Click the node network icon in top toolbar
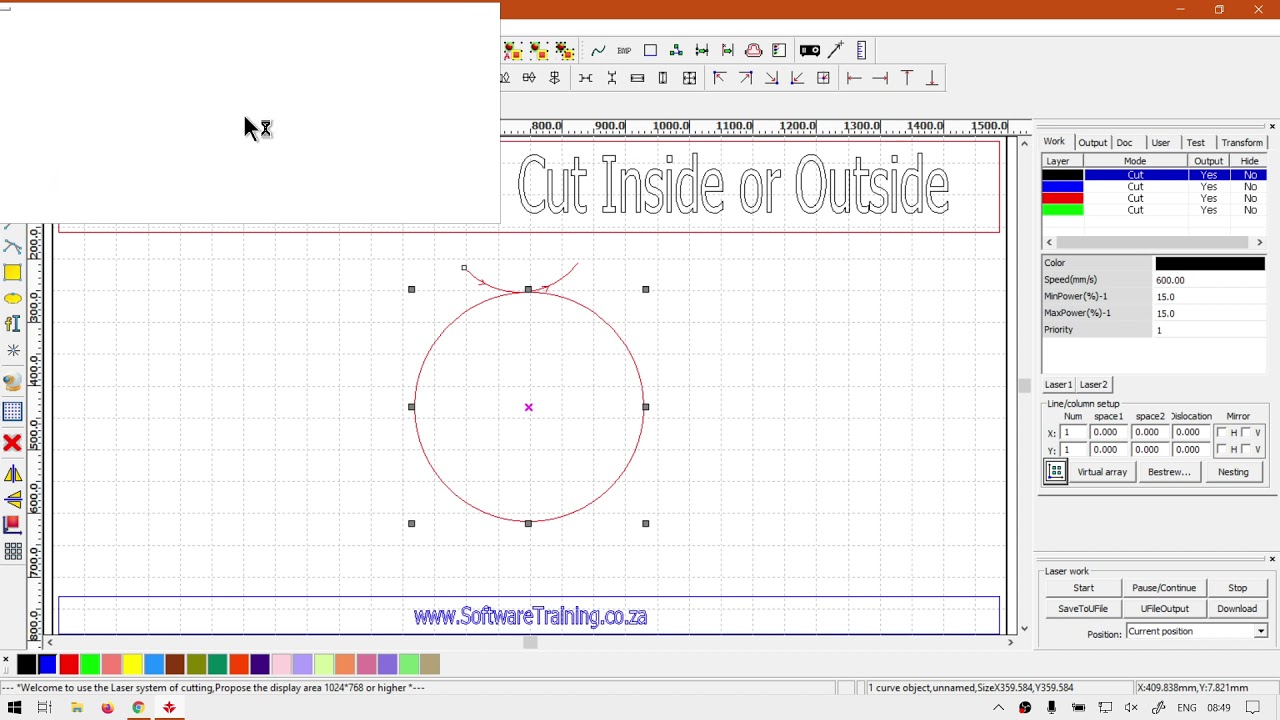1280x720 pixels. point(676,50)
